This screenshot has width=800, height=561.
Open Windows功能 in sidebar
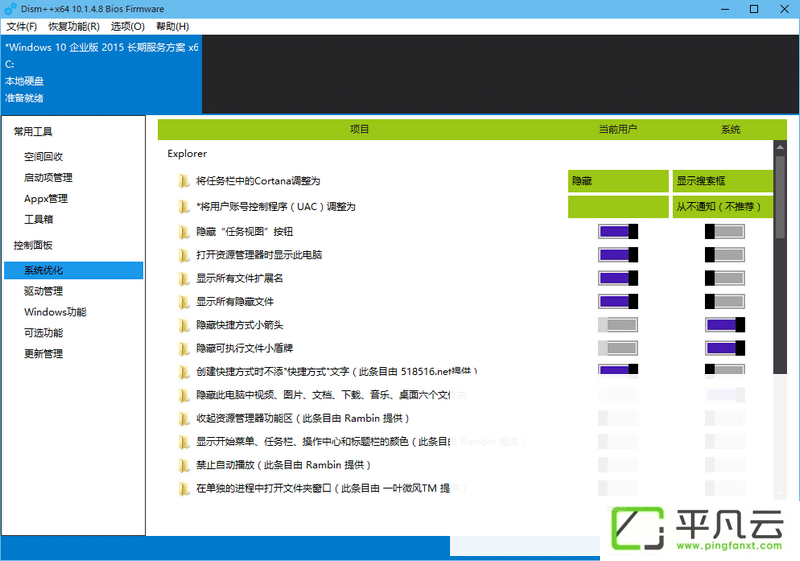[x=55, y=312]
